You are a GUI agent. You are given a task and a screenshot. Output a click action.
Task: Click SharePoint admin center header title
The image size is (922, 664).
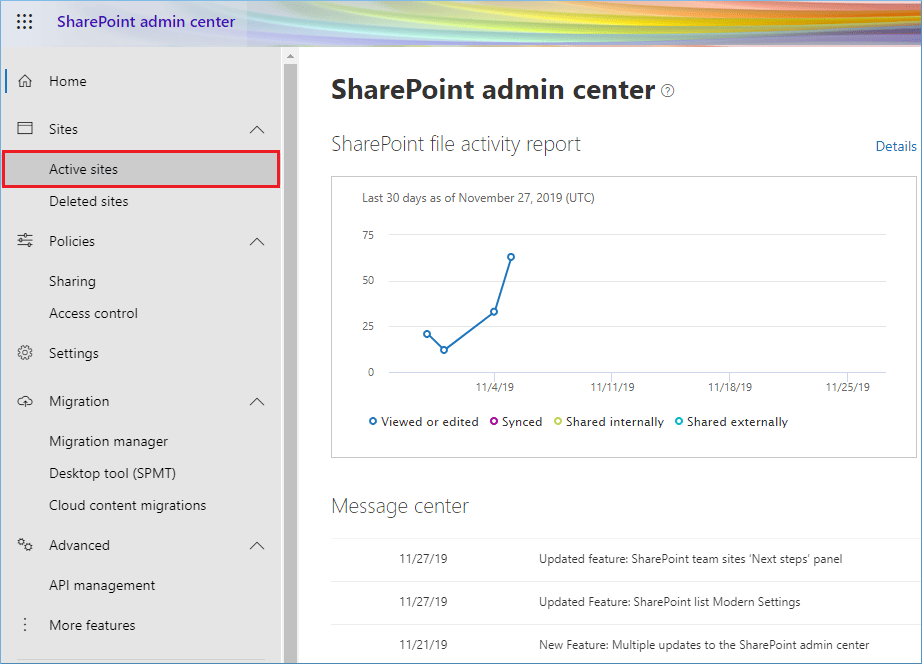pos(146,22)
